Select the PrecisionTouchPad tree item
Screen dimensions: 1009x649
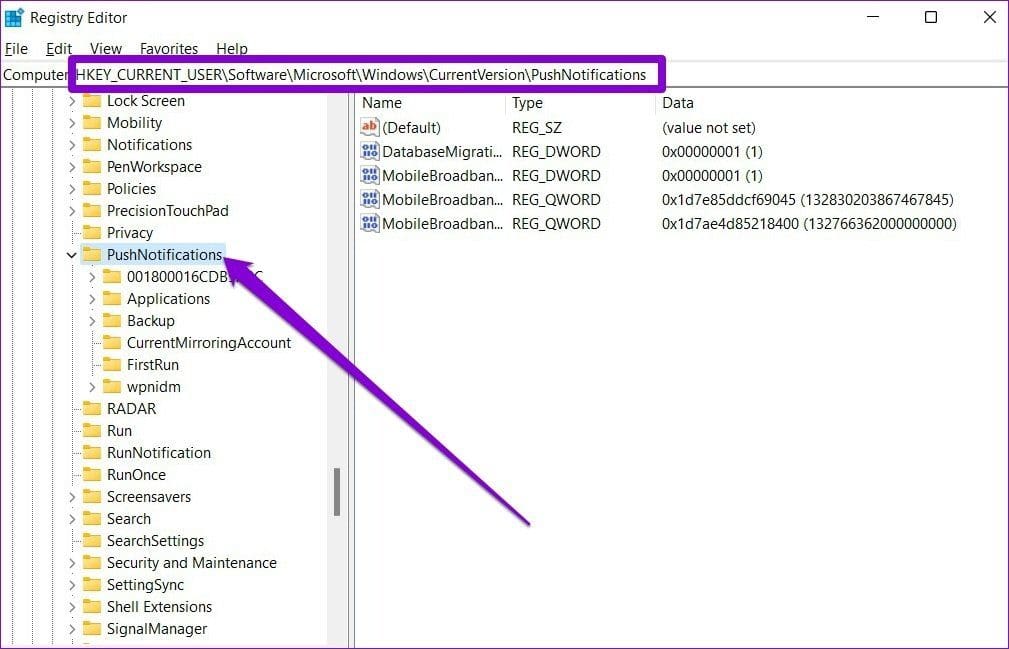pyautogui.click(x=167, y=211)
